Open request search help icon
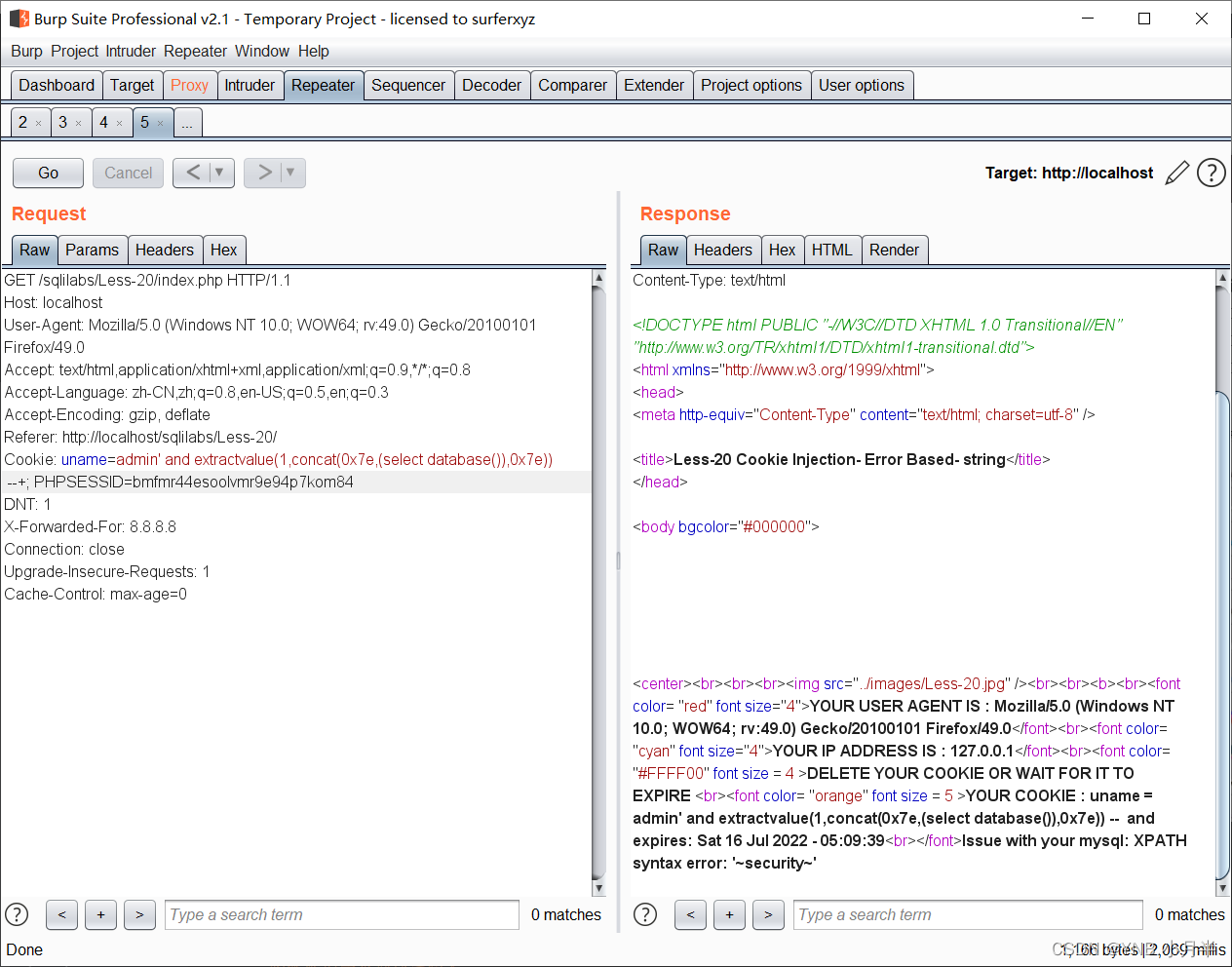 17,914
